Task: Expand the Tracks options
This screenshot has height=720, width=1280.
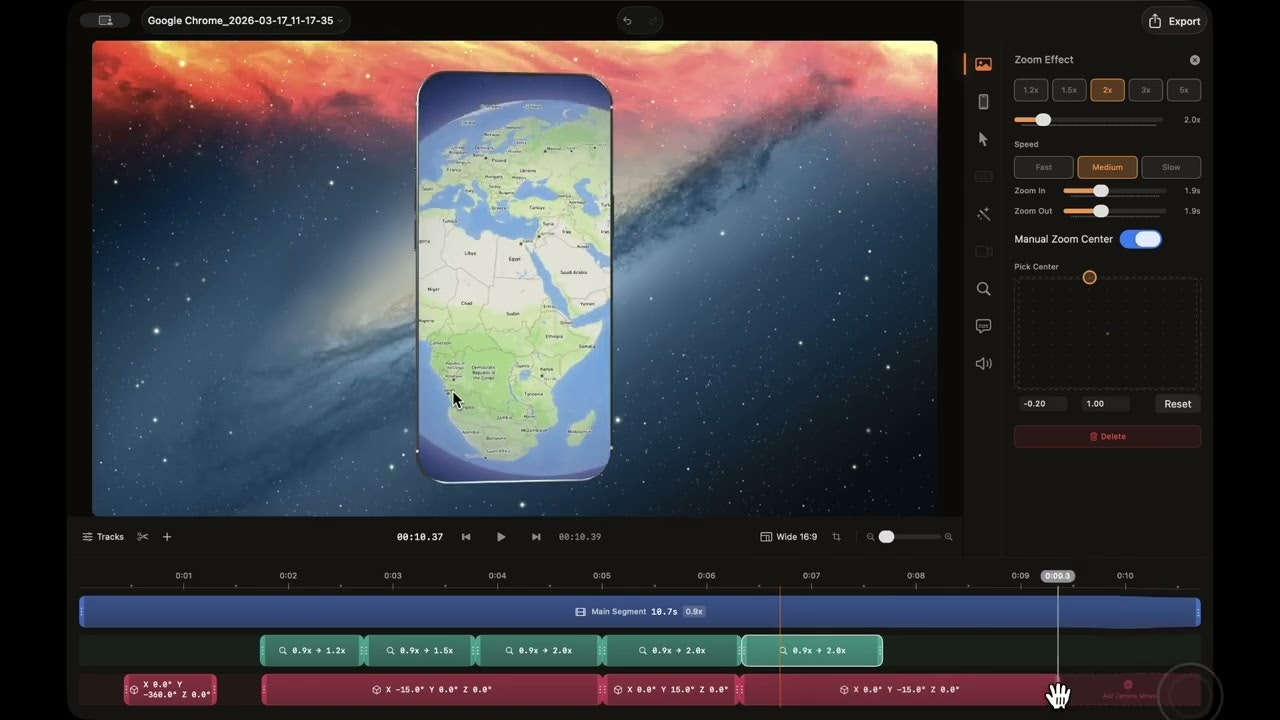Action: click(102, 536)
